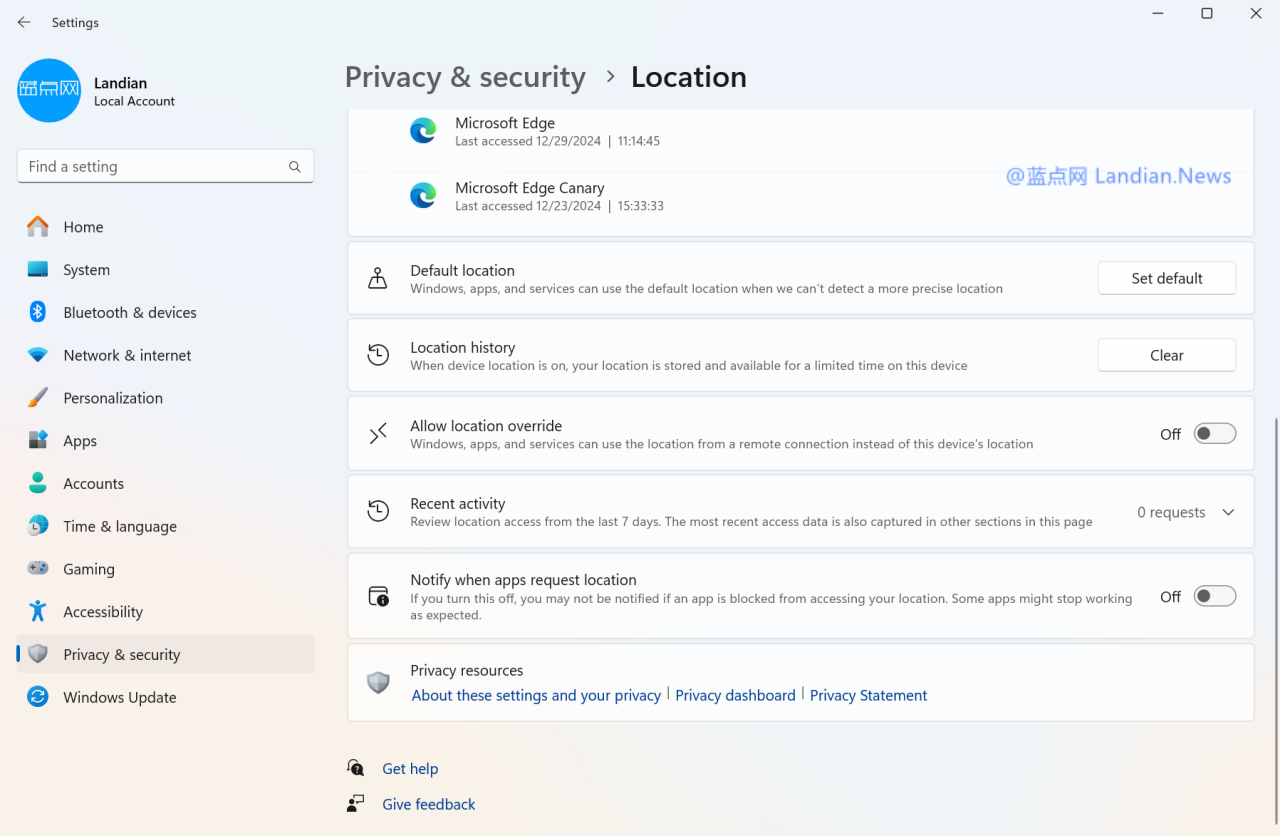
Task: Click the Landian account name
Action: [120, 83]
